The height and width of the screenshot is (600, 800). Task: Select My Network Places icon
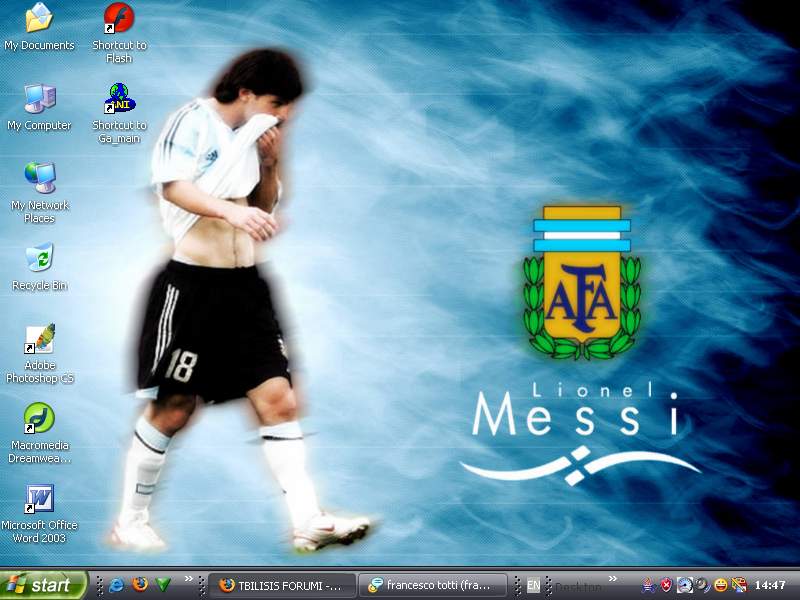[x=39, y=193]
